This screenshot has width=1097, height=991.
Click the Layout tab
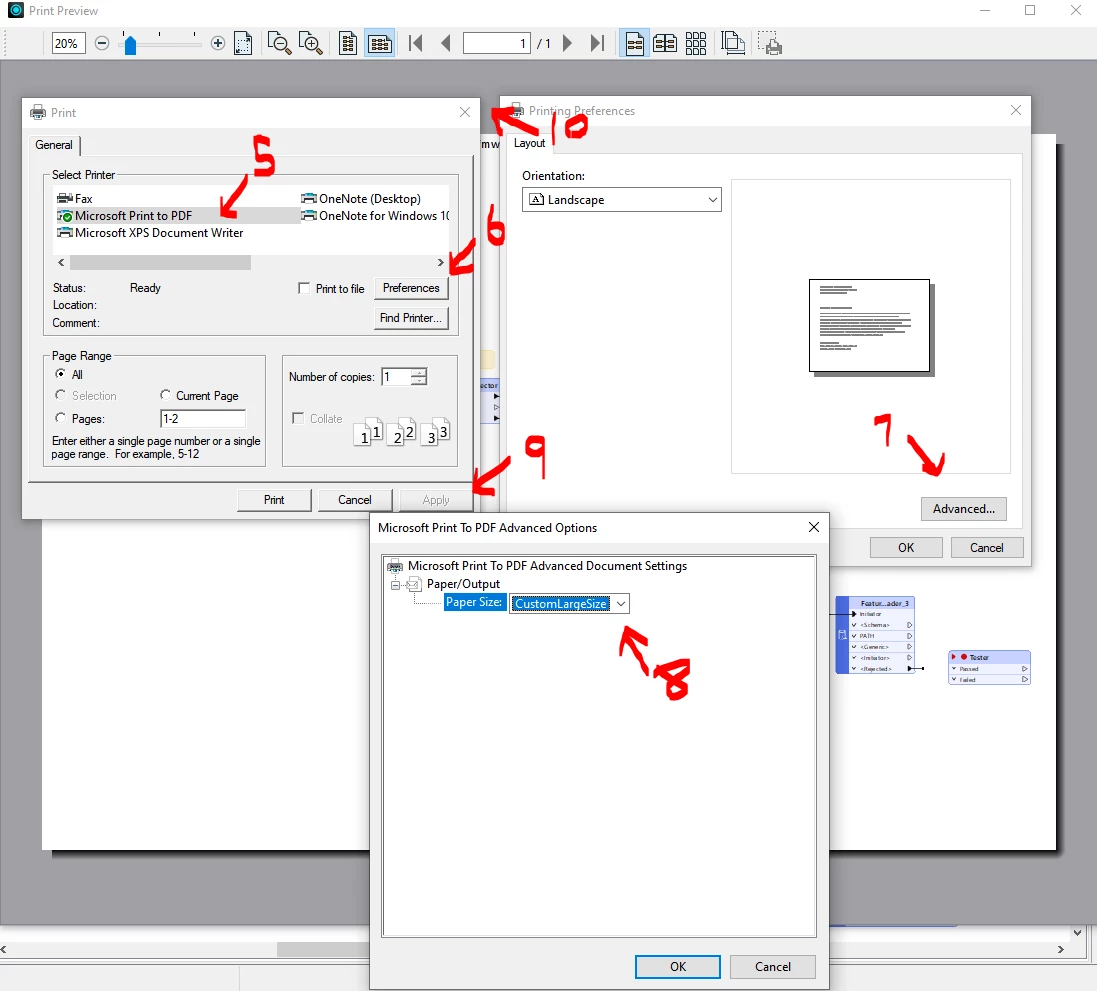[x=530, y=143]
